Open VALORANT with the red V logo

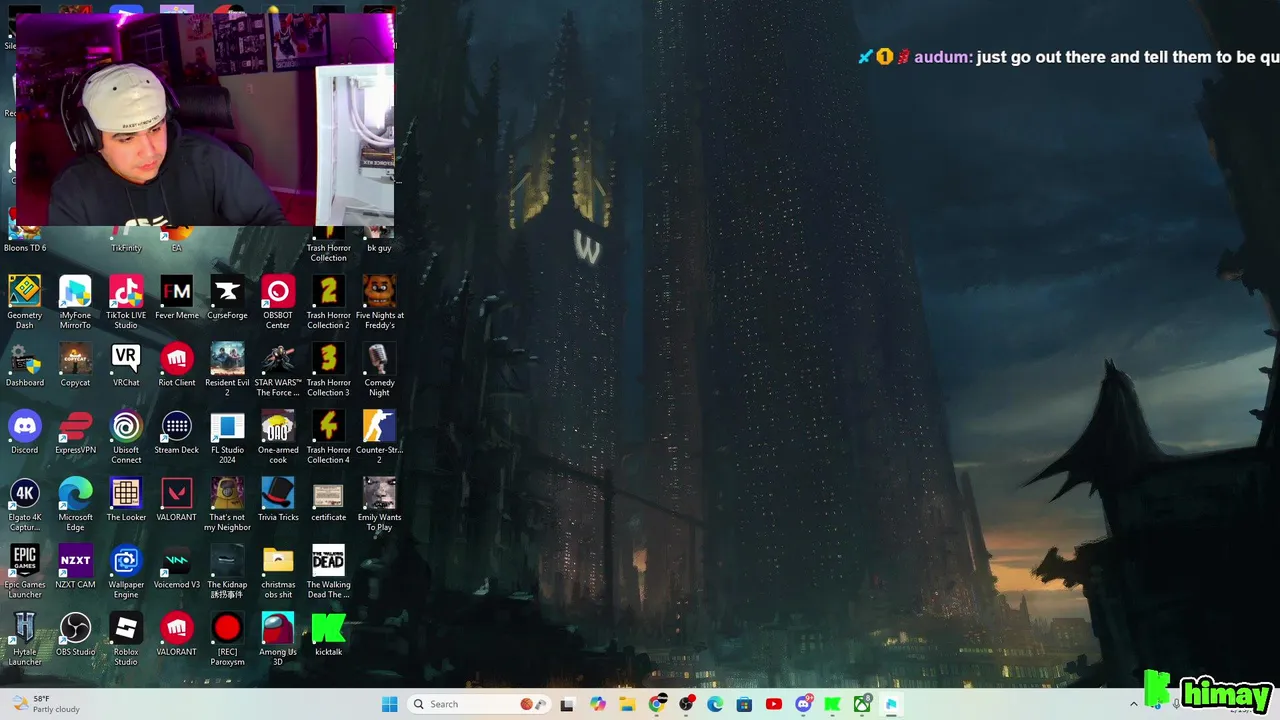(177, 500)
